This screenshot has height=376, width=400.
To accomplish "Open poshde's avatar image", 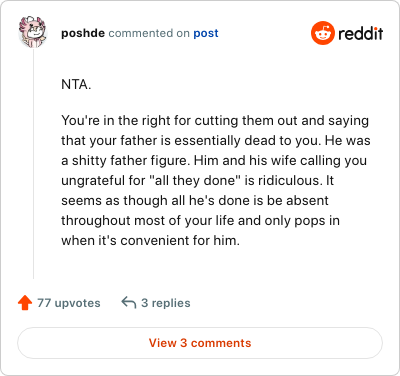I will click(33, 32).
